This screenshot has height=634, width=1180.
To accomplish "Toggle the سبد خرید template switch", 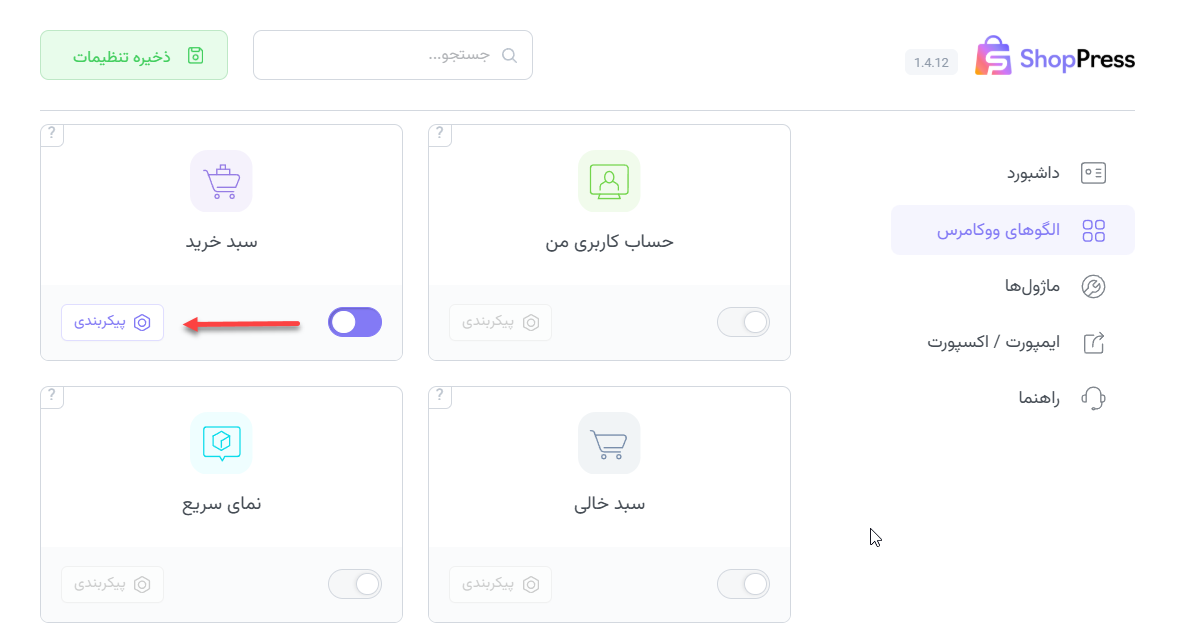I will click(355, 322).
